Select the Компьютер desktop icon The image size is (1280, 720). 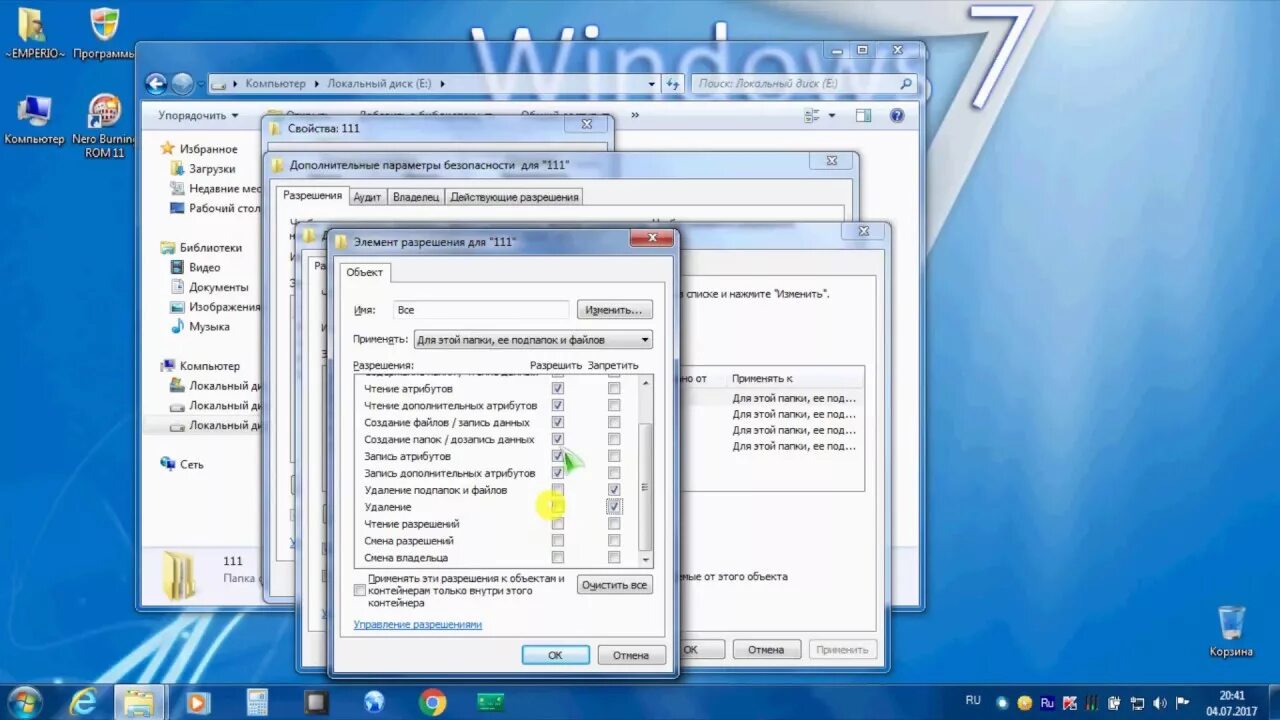[x=34, y=120]
